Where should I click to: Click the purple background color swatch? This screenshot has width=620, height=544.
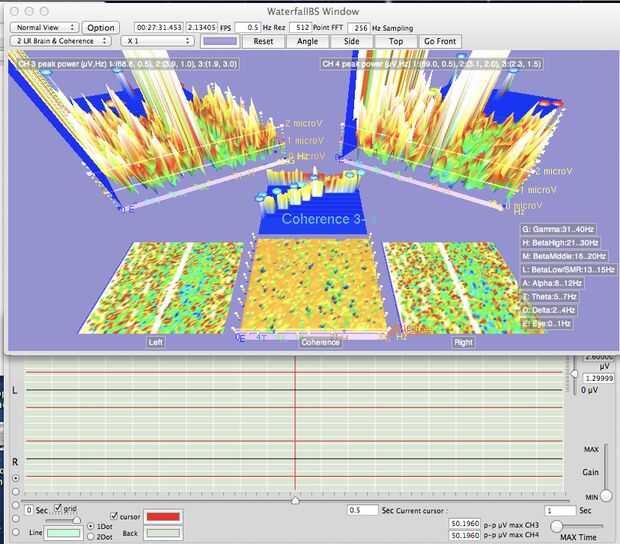click(222, 41)
